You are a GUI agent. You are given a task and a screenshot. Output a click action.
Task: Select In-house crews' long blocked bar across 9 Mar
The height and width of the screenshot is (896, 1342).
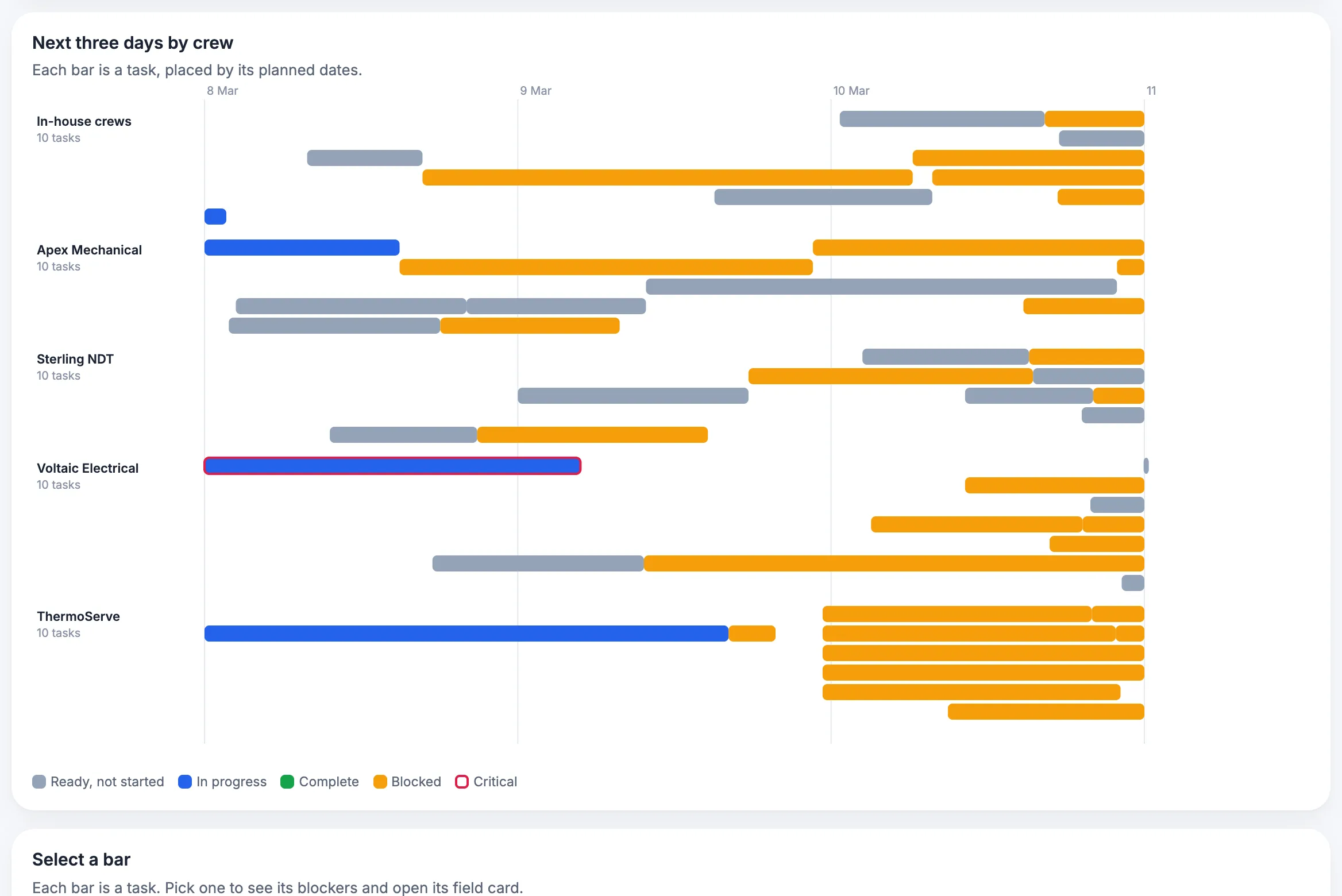(x=668, y=177)
